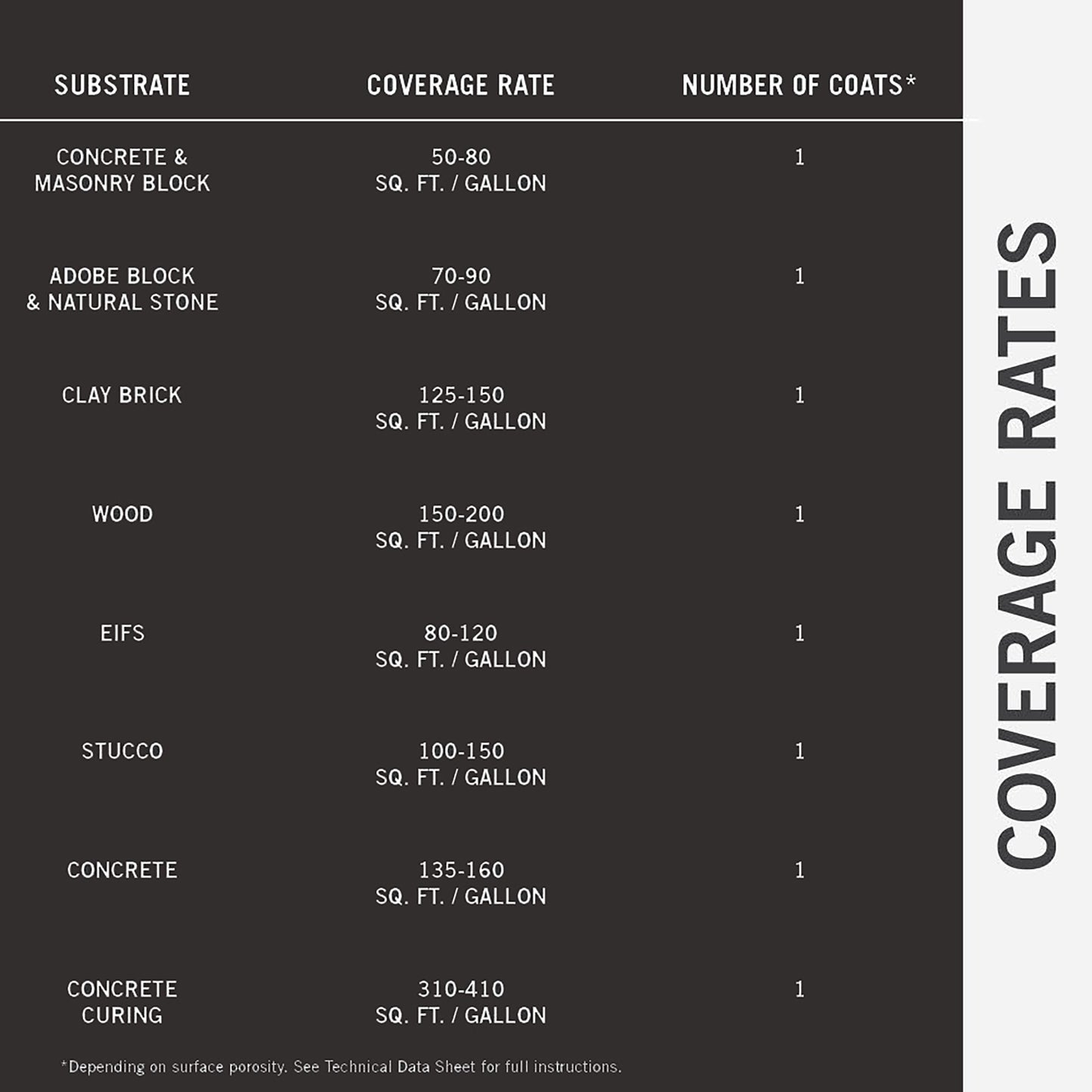
Task: Select the Clay Brick substrate label
Action: click(122, 395)
